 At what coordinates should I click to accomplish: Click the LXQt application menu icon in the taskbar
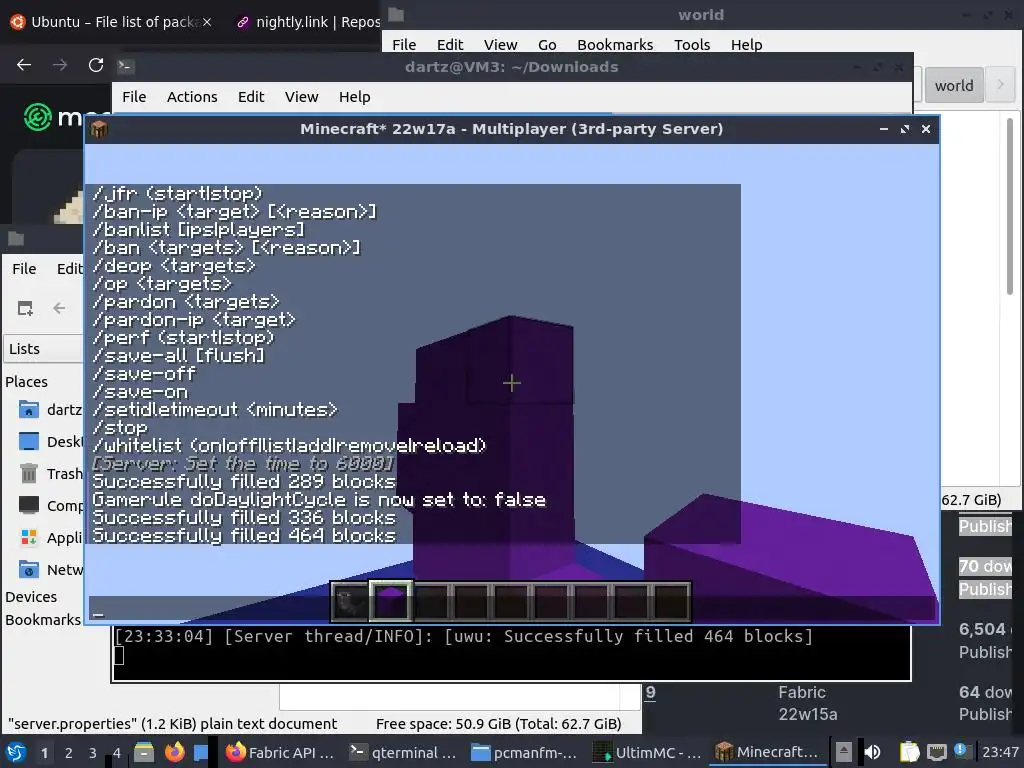[16, 752]
